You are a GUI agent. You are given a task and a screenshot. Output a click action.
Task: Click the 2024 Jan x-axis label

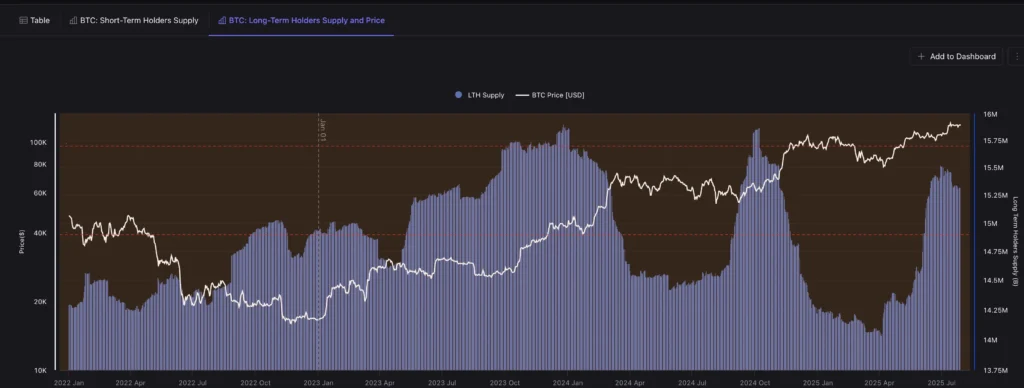pos(568,383)
